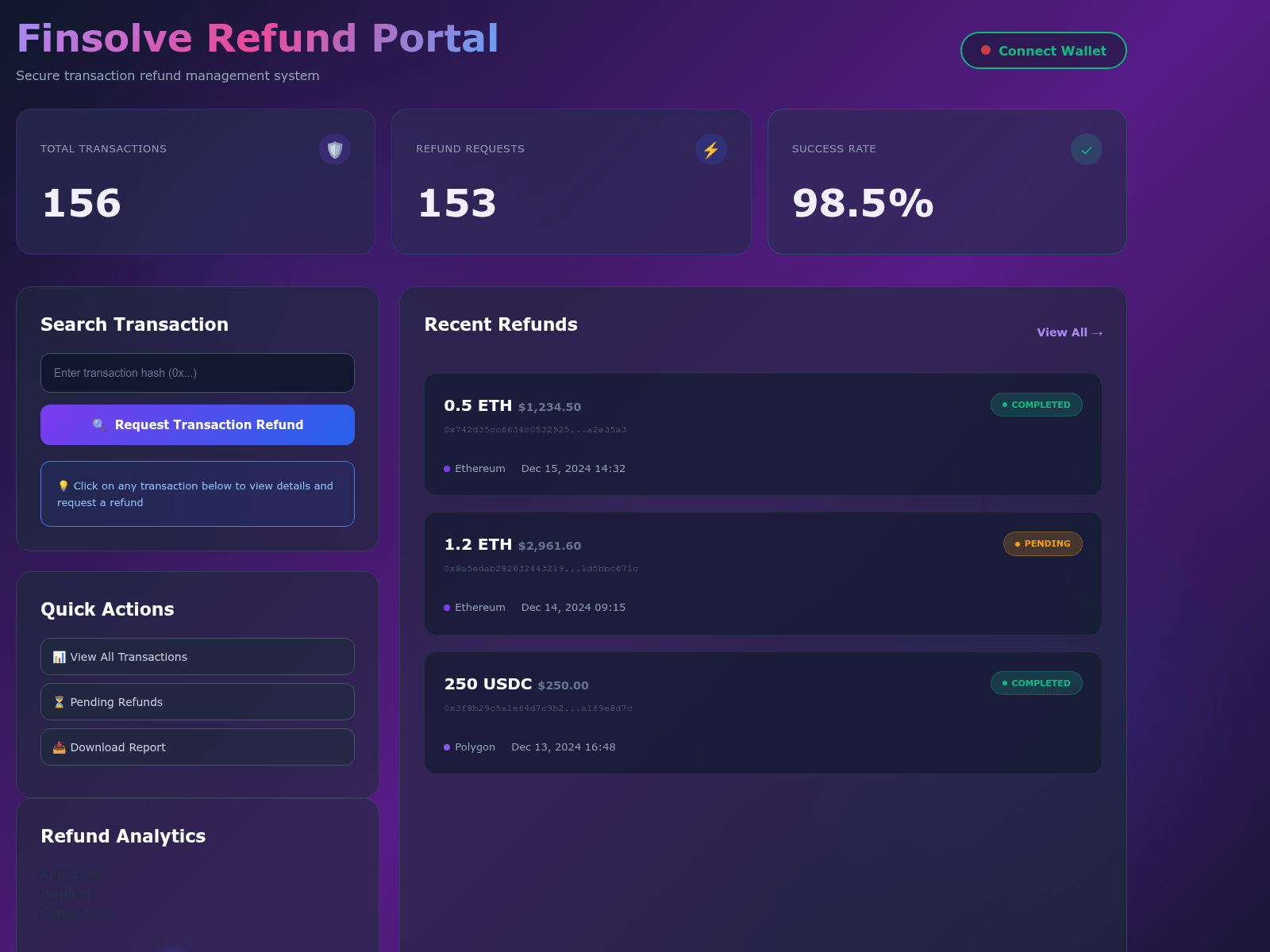Submit Request Transaction Refund
1270x952 pixels.
click(198, 424)
